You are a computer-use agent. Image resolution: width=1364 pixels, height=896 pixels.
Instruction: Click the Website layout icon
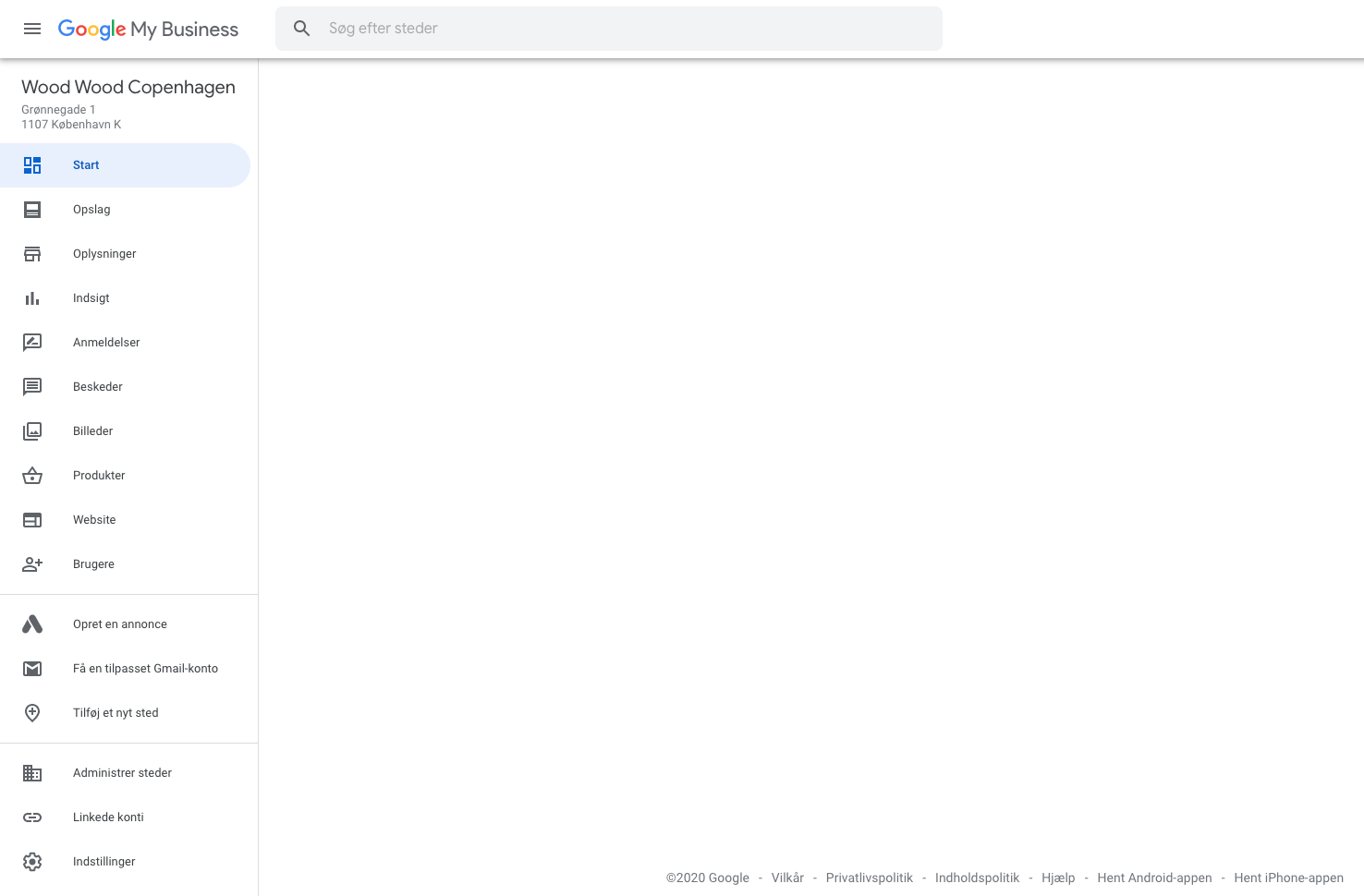coord(32,520)
